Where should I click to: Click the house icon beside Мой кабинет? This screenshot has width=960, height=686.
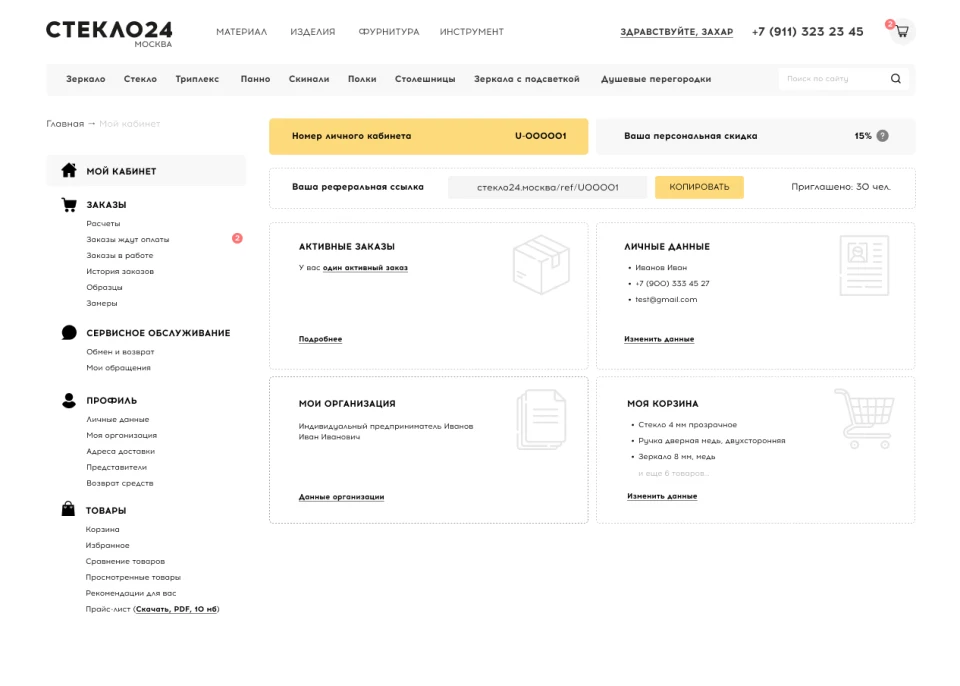(69, 170)
